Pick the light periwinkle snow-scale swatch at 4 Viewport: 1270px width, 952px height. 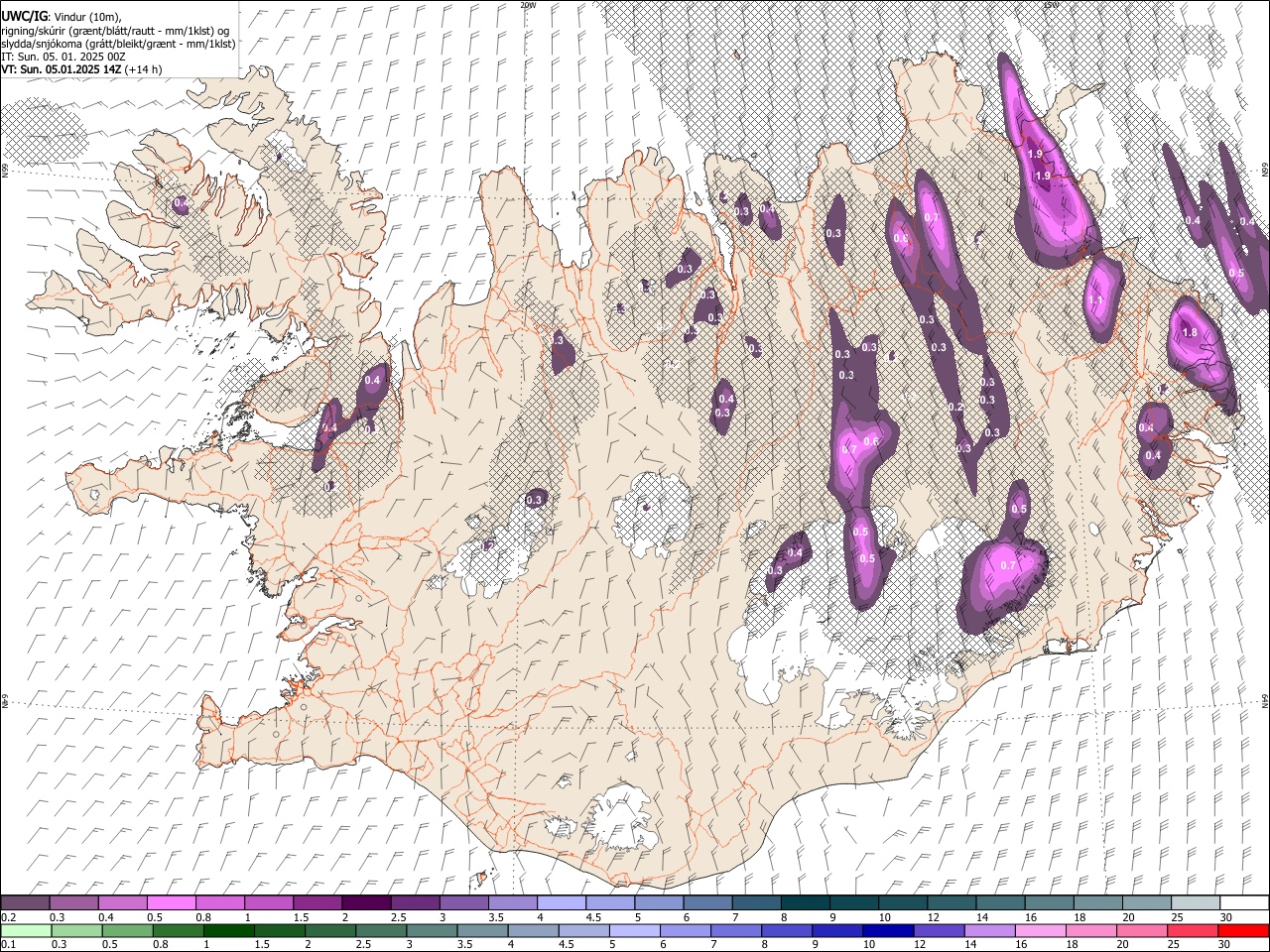click(x=561, y=903)
